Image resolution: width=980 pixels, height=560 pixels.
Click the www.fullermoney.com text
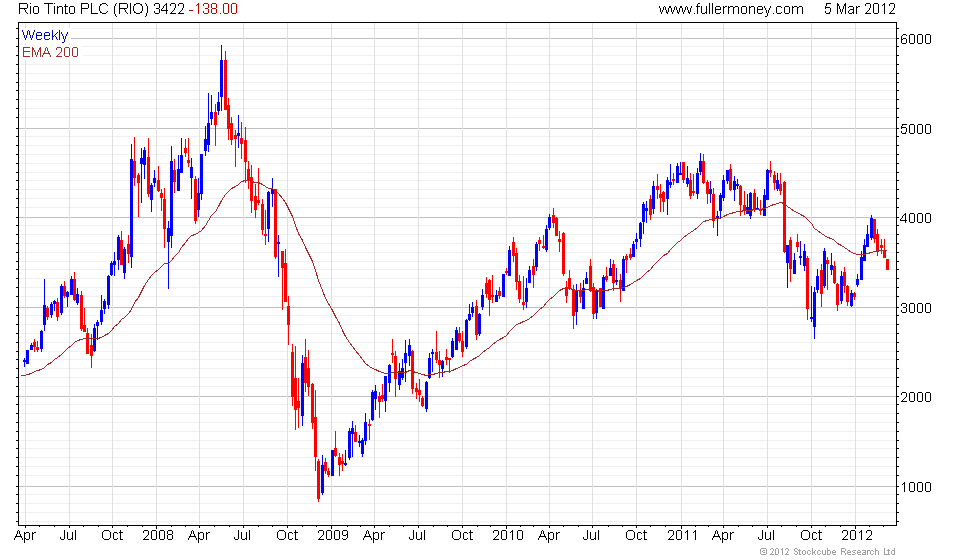731,9
